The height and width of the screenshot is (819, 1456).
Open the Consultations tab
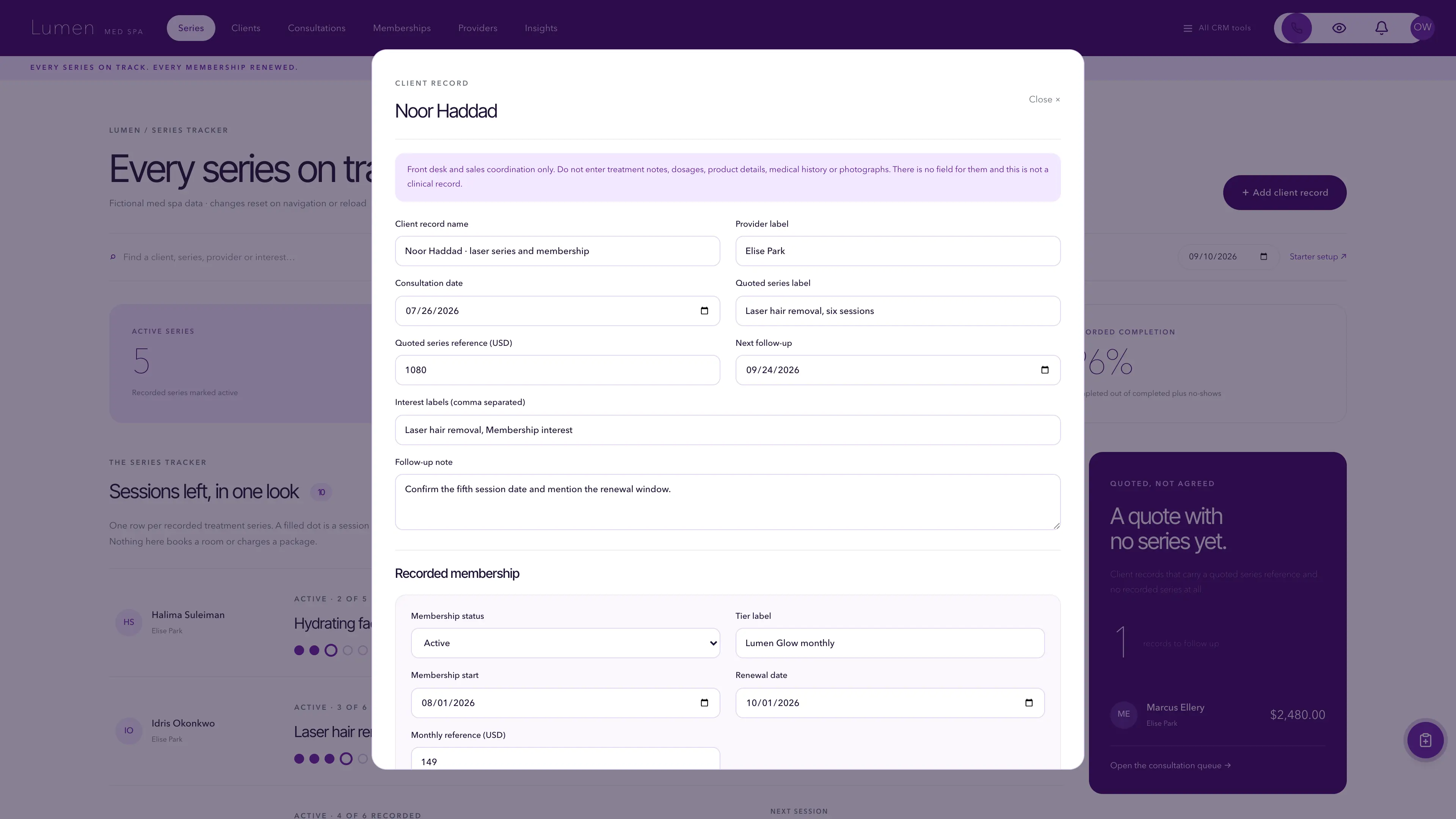(x=317, y=28)
